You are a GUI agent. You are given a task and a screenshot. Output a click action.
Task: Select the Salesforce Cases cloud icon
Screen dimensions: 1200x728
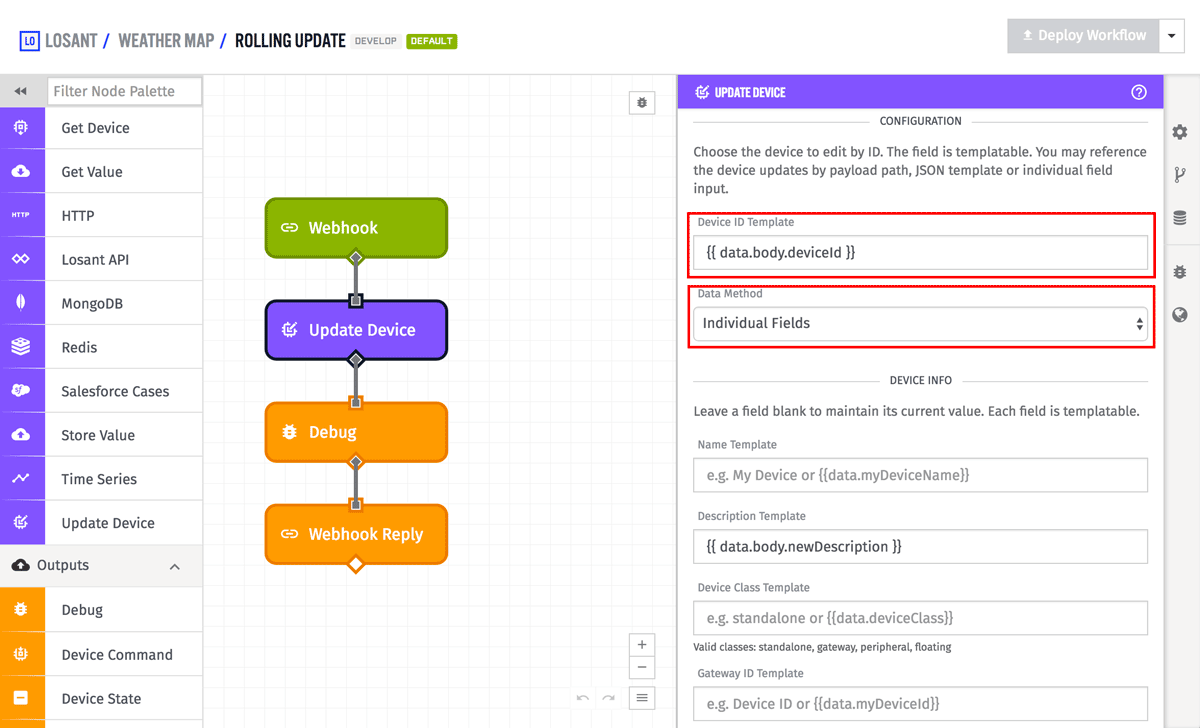(x=22, y=391)
